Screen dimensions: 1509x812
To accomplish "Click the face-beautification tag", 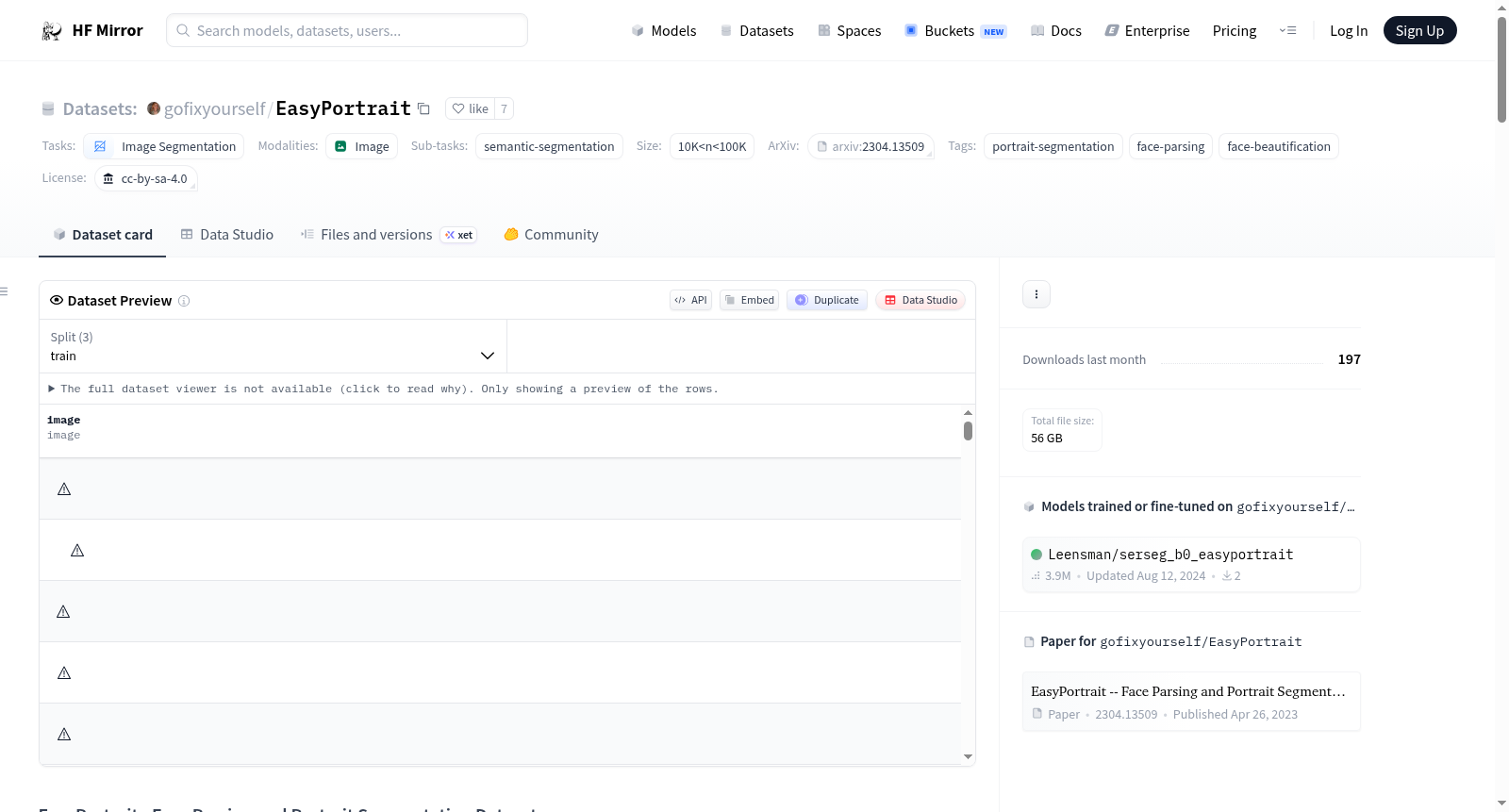I will tap(1279, 146).
